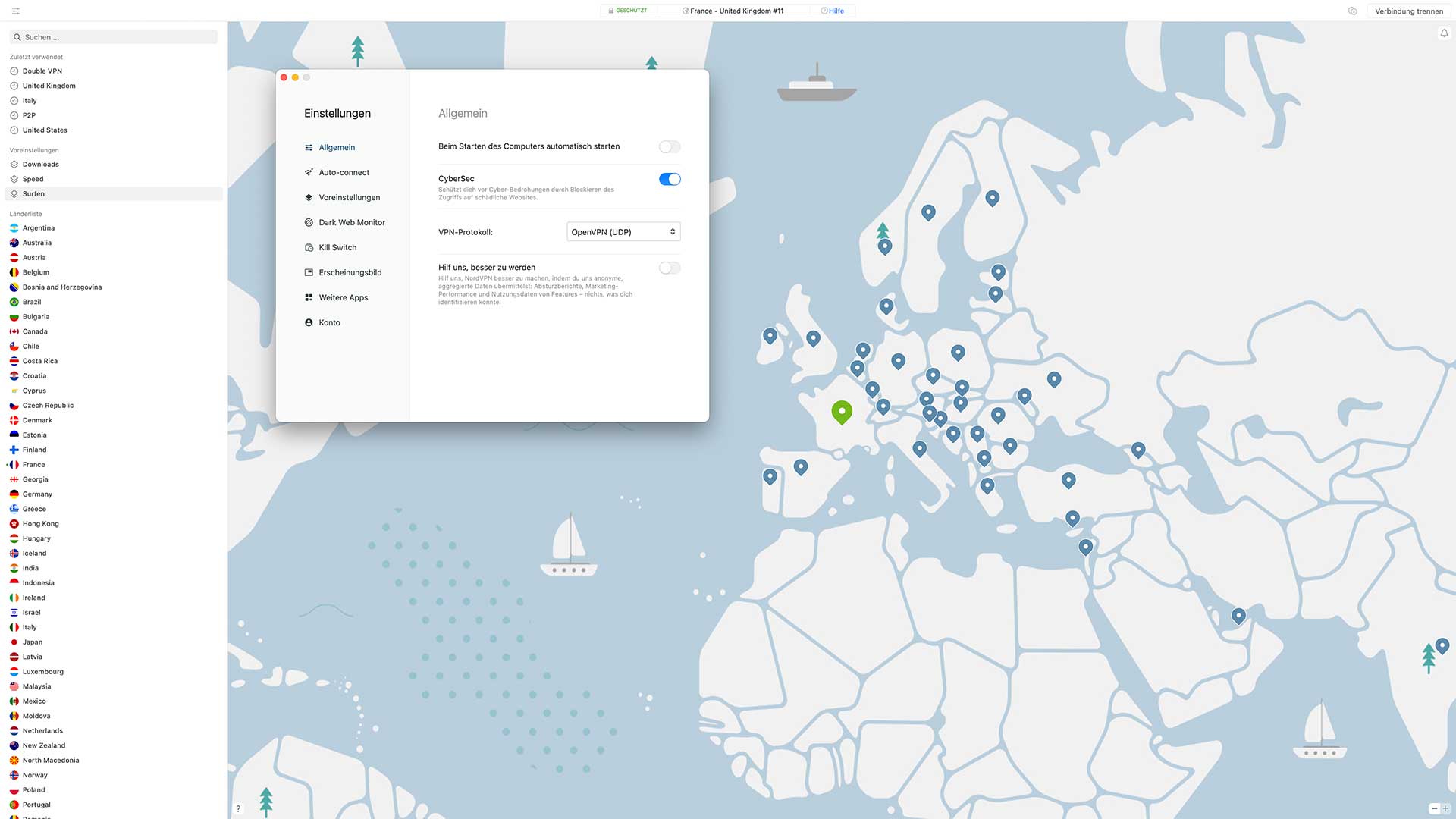Click the Hong Kong flag icon
Image resolution: width=1456 pixels, height=819 pixels.
[x=14, y=524]
